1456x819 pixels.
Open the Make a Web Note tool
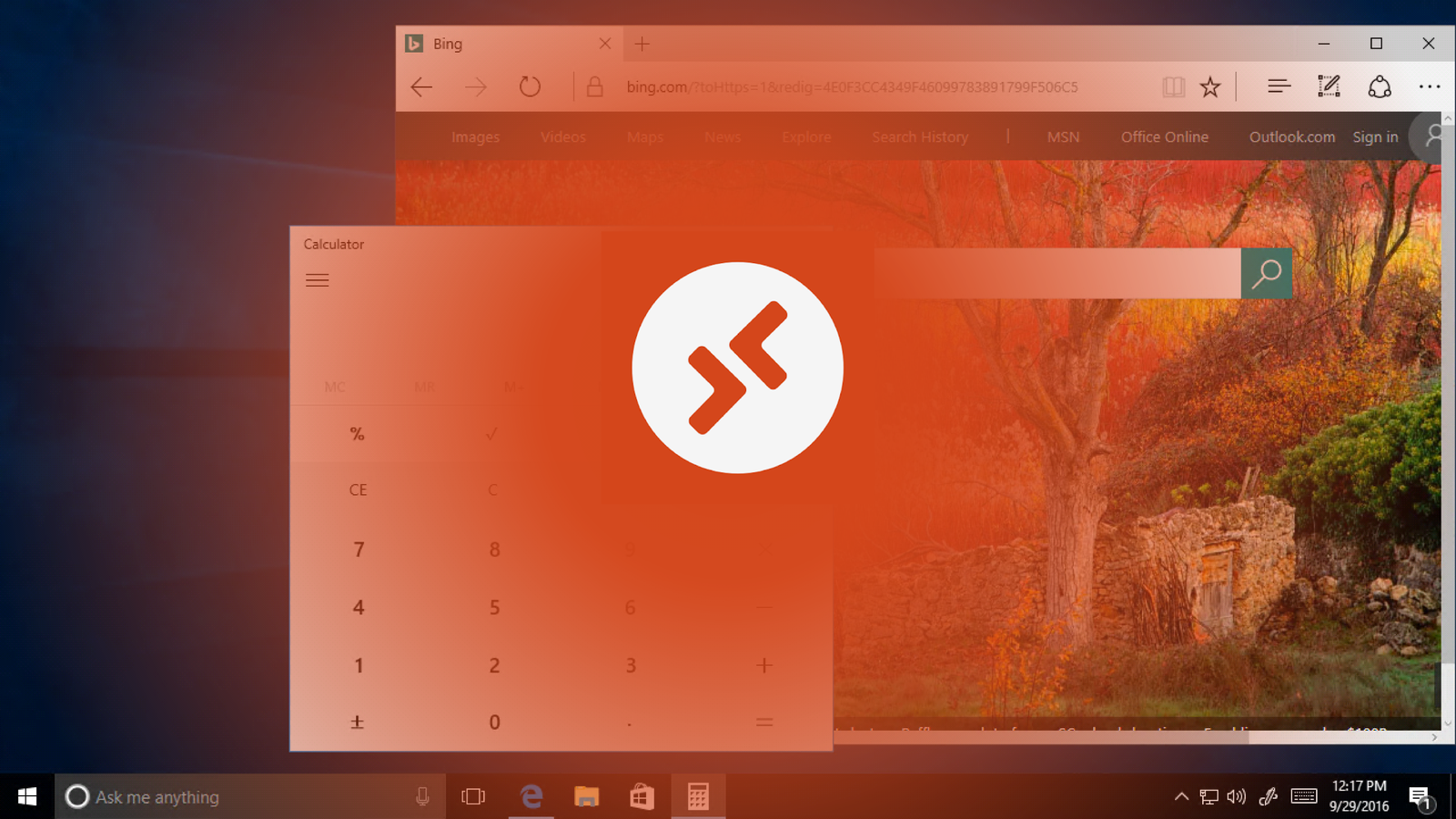[x=1329, y=86]
